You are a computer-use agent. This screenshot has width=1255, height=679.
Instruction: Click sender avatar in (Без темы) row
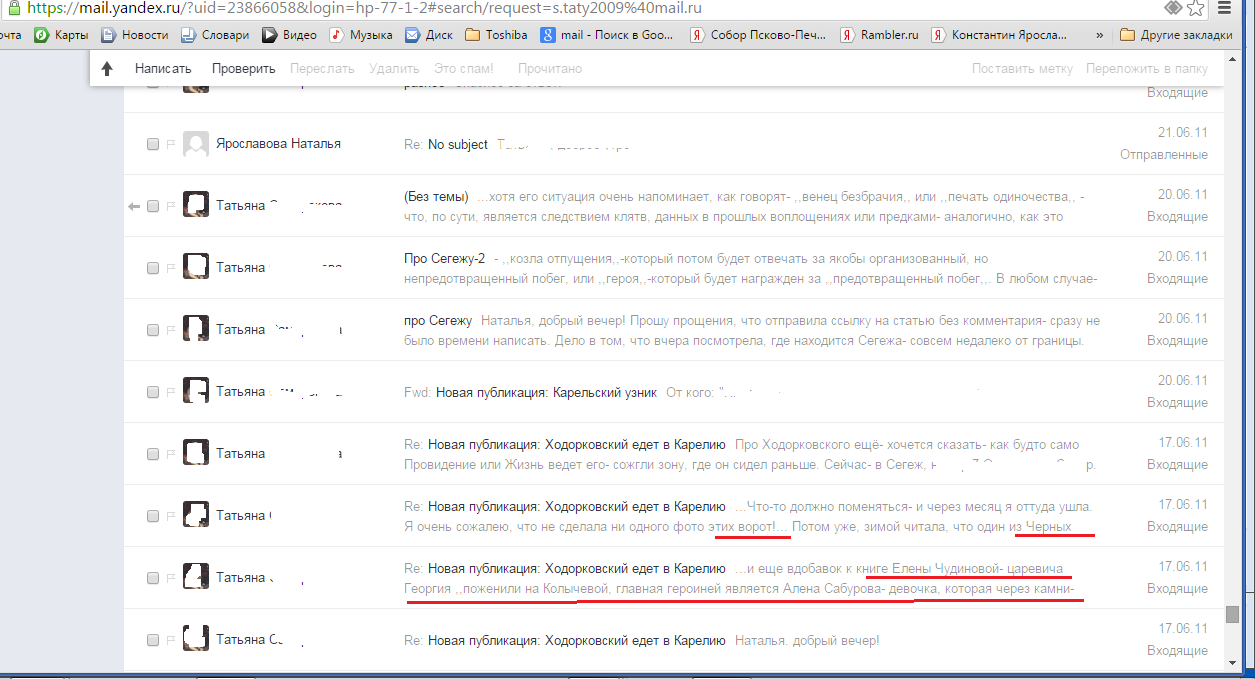(x=196, y=205)
